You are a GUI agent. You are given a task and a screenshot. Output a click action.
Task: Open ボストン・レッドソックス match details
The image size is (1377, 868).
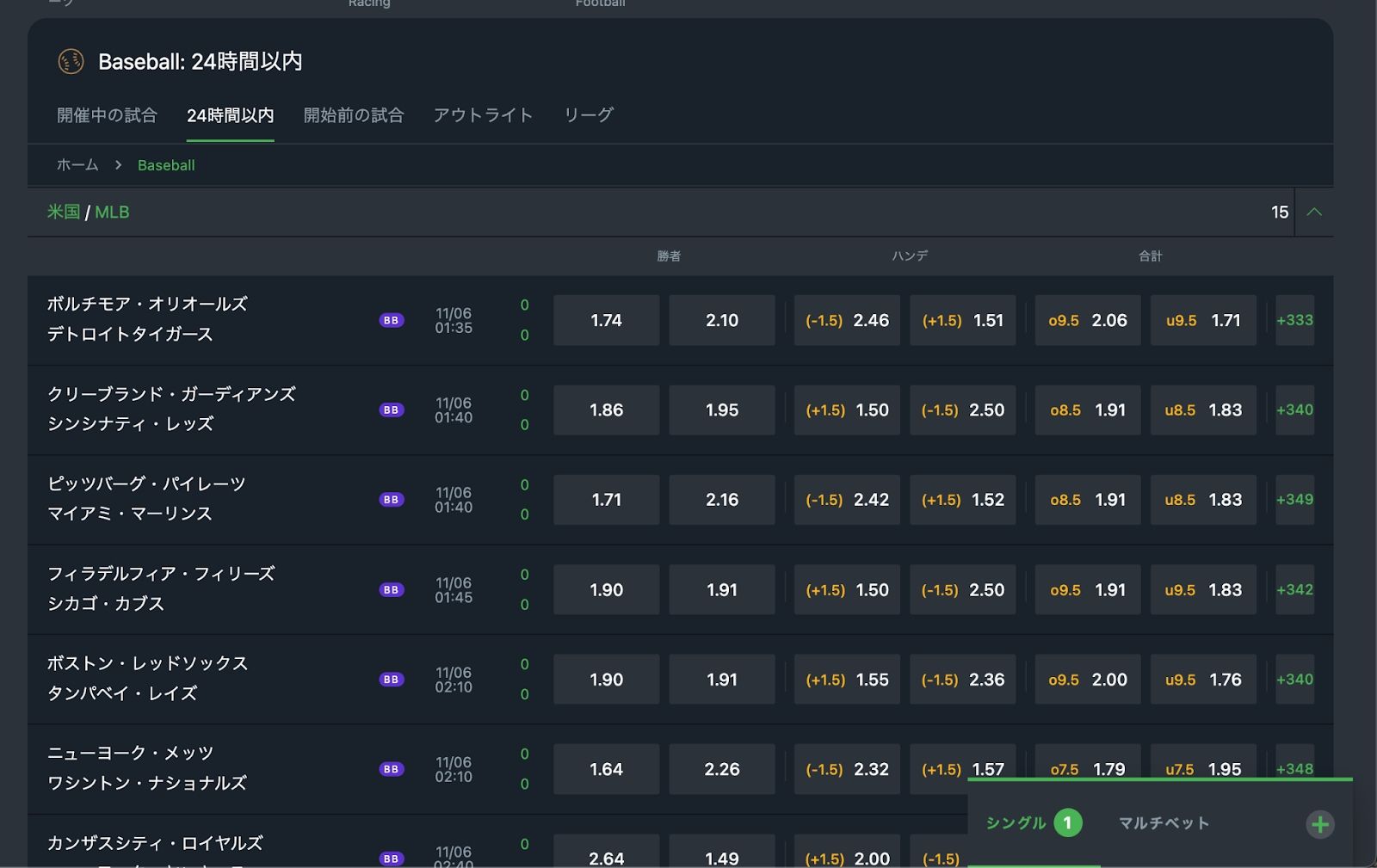tap(147, 663)
